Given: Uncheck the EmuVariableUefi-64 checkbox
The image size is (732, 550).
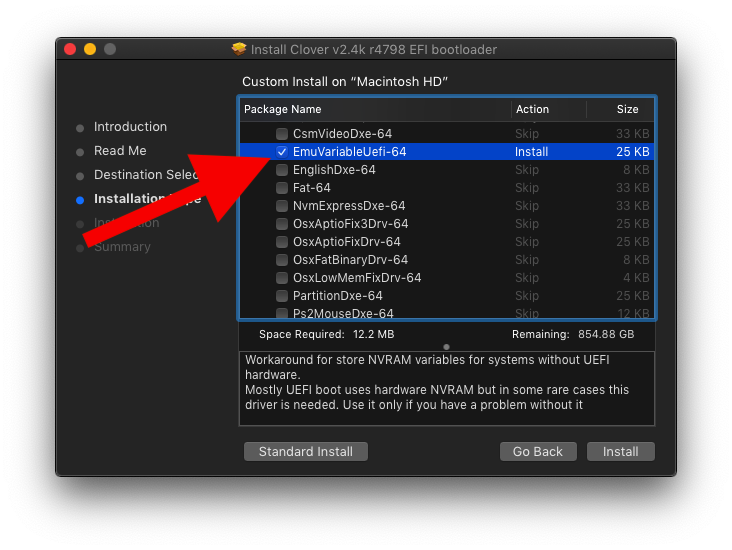Looking at the screenshot, I should 282,152.
